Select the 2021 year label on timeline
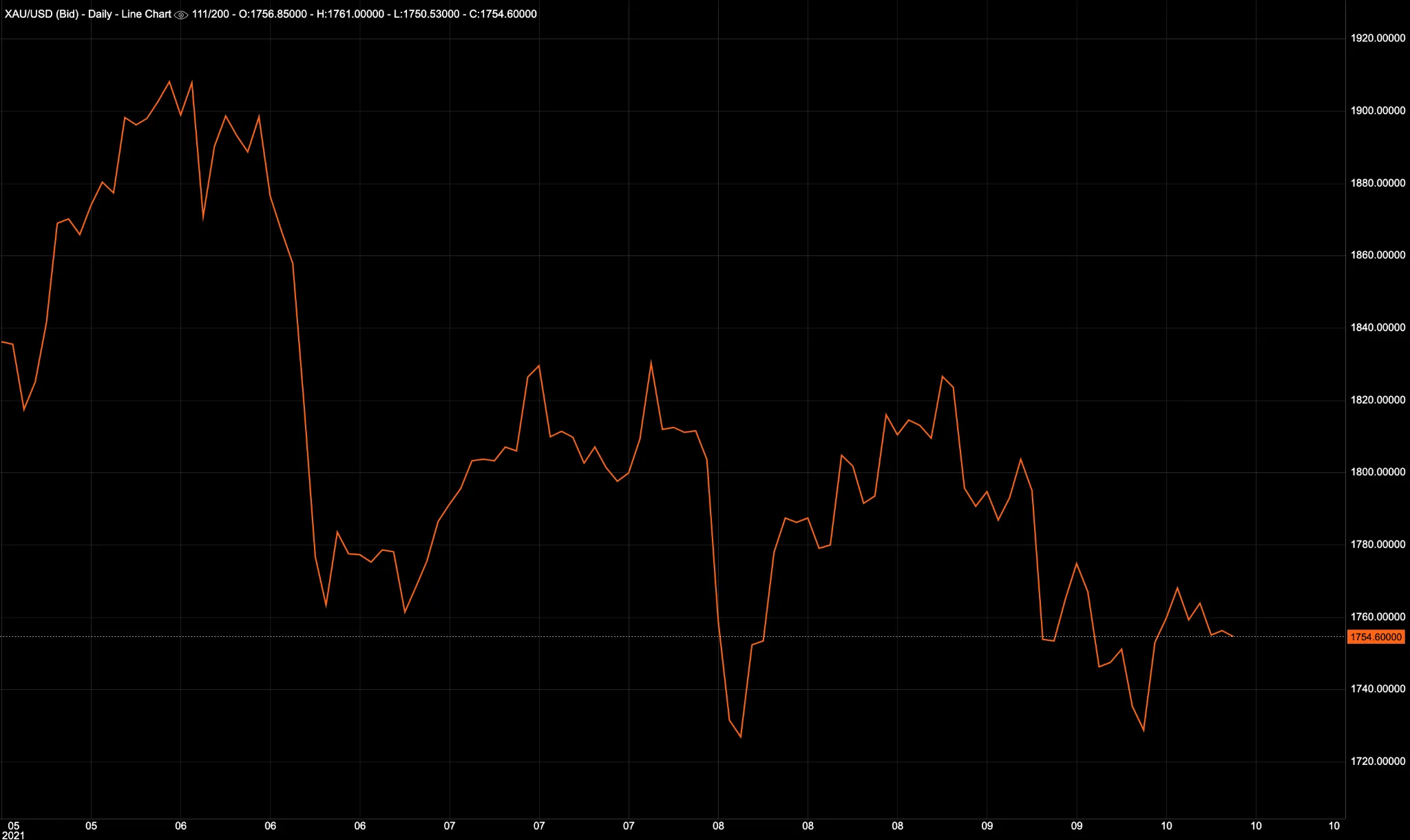This screenshot has width=1410, height=840. pos(12,834)
